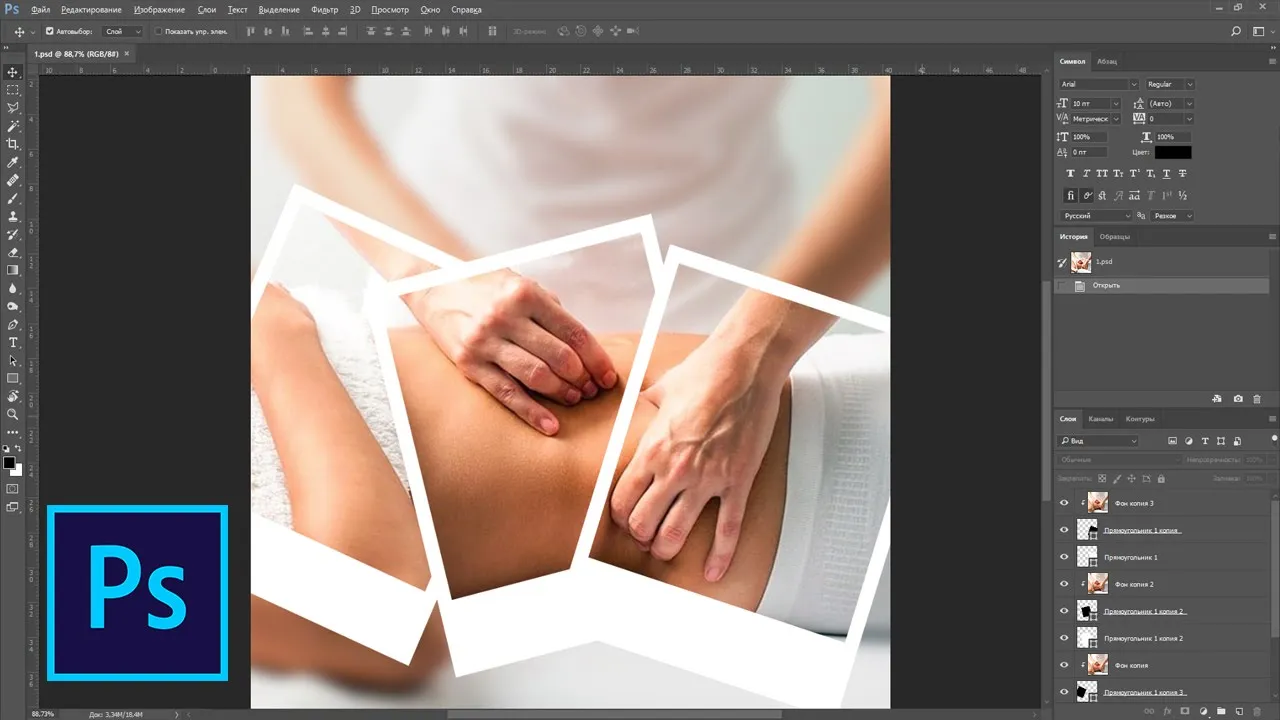Hide the Прямоугольник 1 копия layer
The image size is (1280, 720).
[x=1064, y=530]
